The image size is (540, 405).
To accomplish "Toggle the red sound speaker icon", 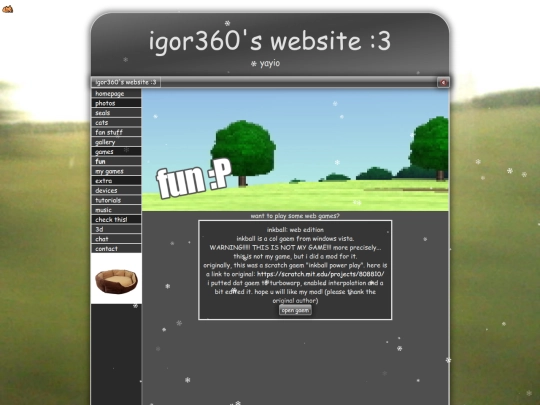I will pos(443,82).
